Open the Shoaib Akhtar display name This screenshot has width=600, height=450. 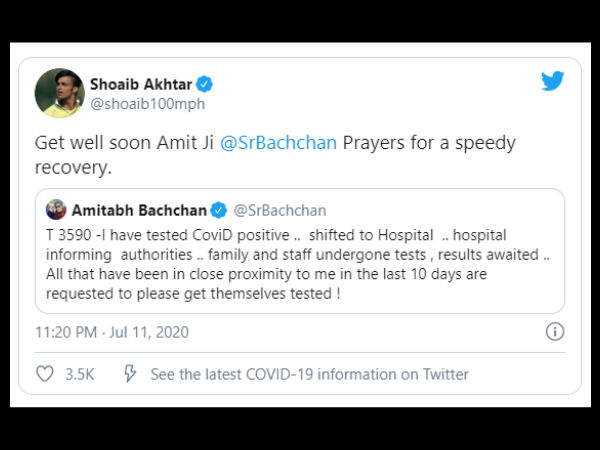(141, 84)
